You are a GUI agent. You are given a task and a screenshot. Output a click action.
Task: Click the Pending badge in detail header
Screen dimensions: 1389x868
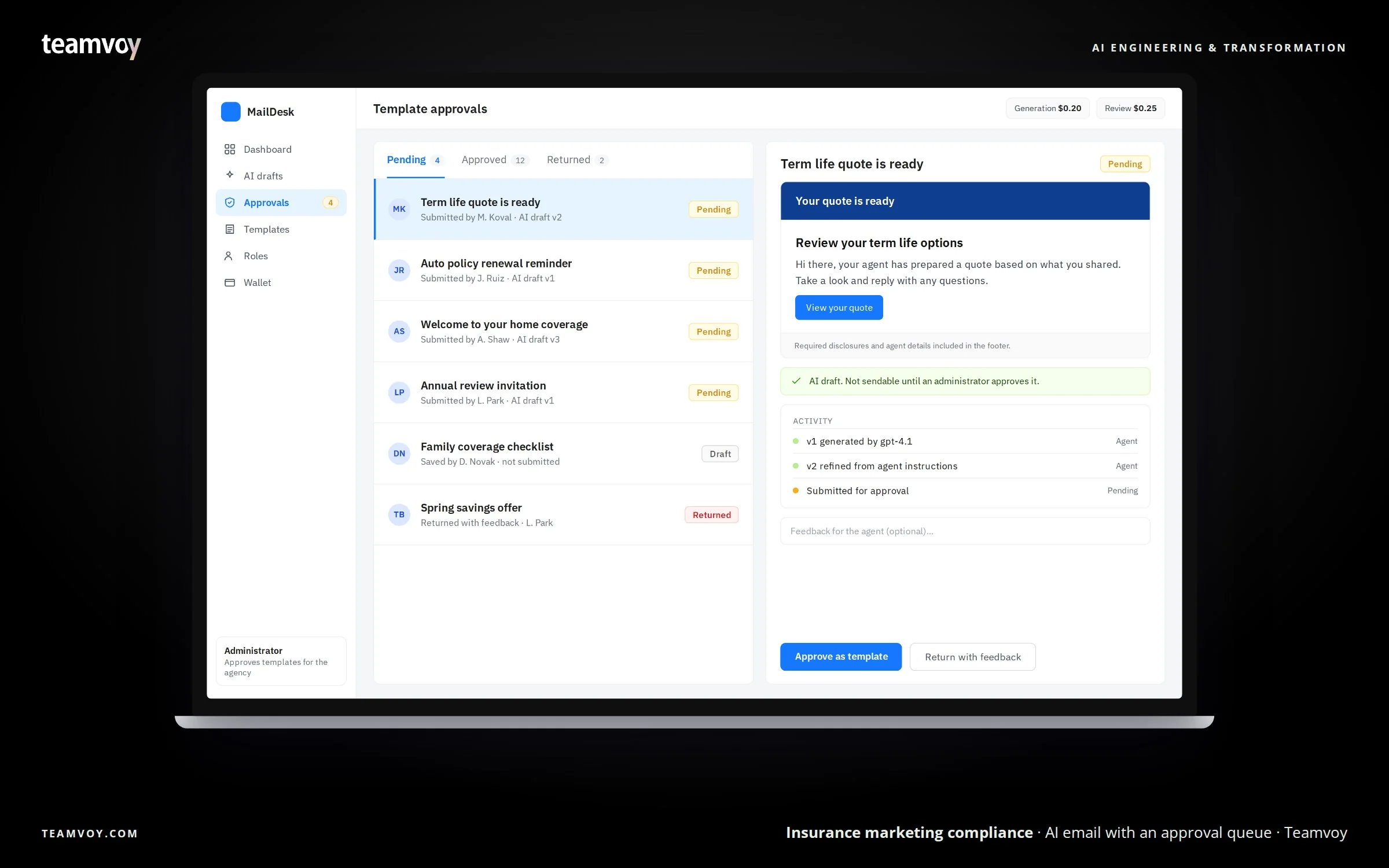click(1125, 164)
